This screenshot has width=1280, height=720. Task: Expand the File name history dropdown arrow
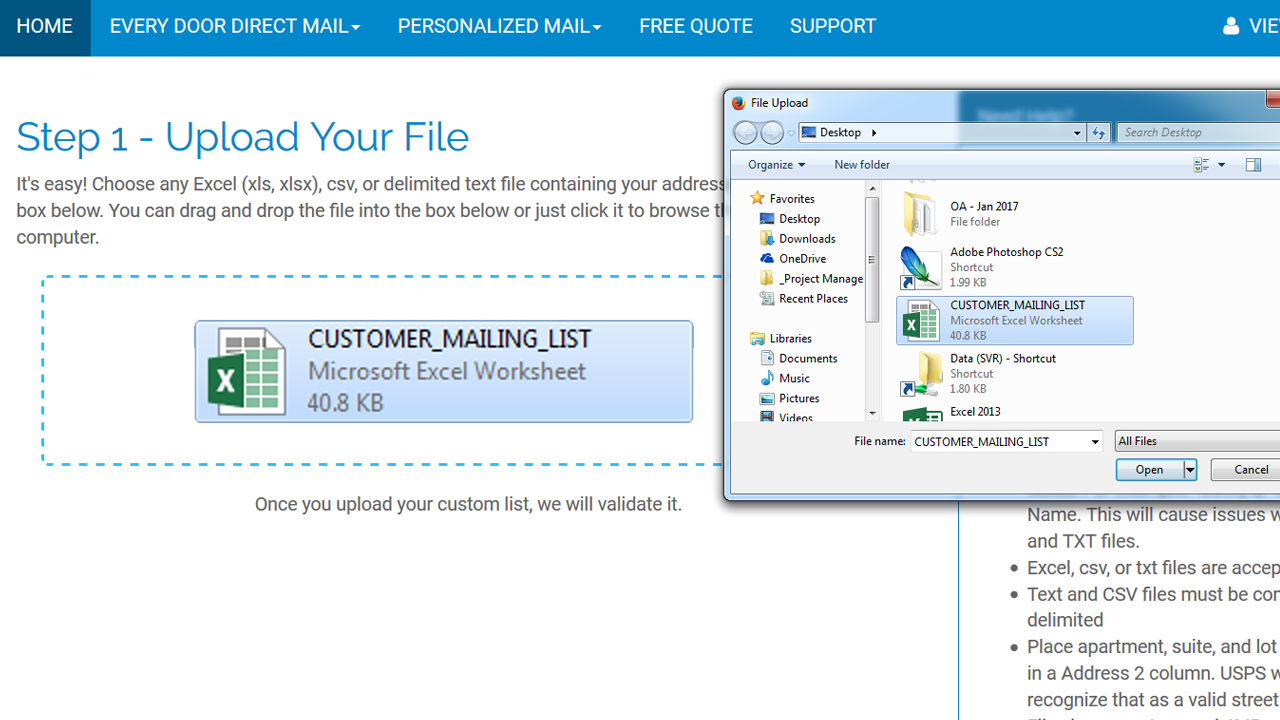click(1094, 442)
